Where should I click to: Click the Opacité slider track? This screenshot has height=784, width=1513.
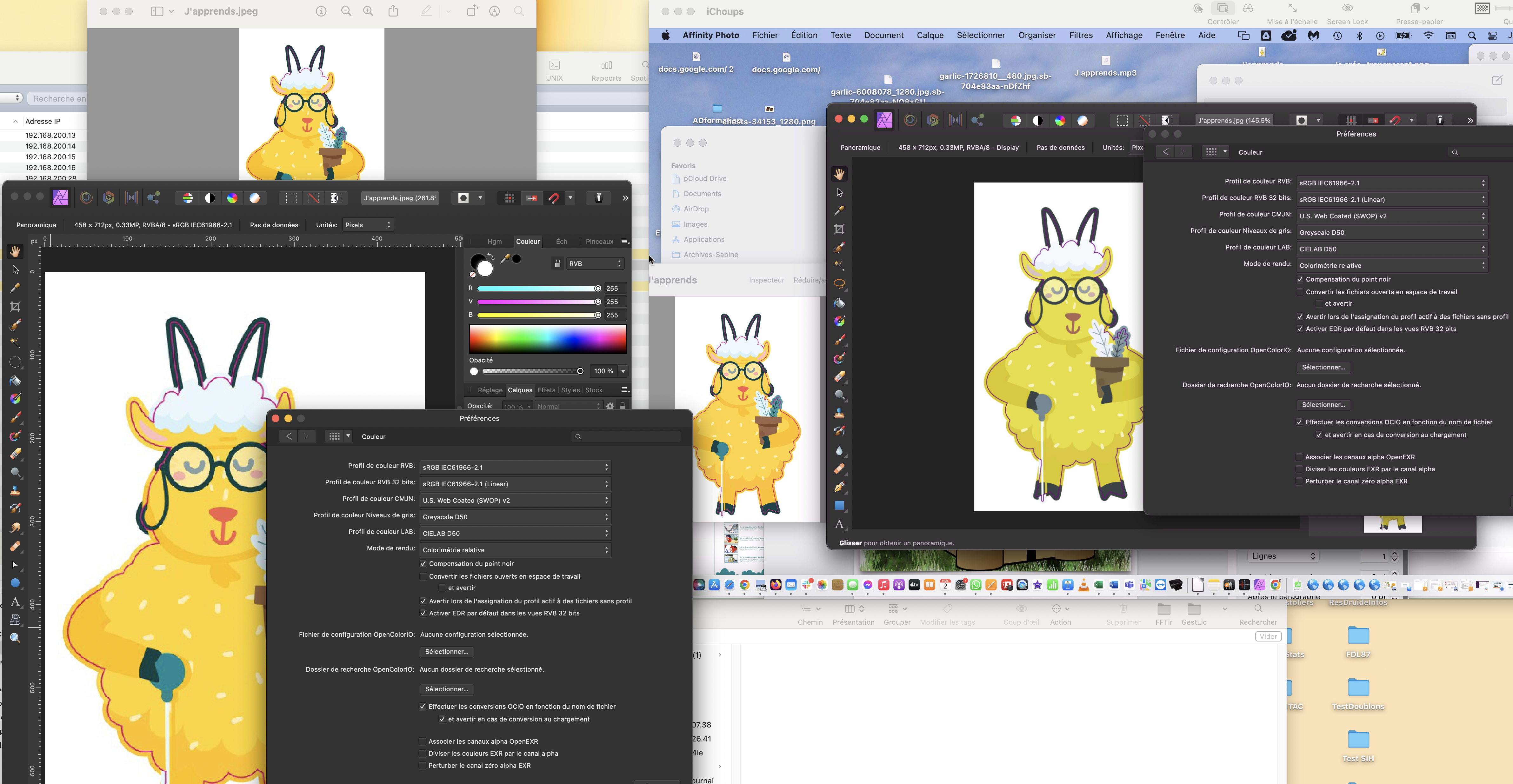[529, 371]
